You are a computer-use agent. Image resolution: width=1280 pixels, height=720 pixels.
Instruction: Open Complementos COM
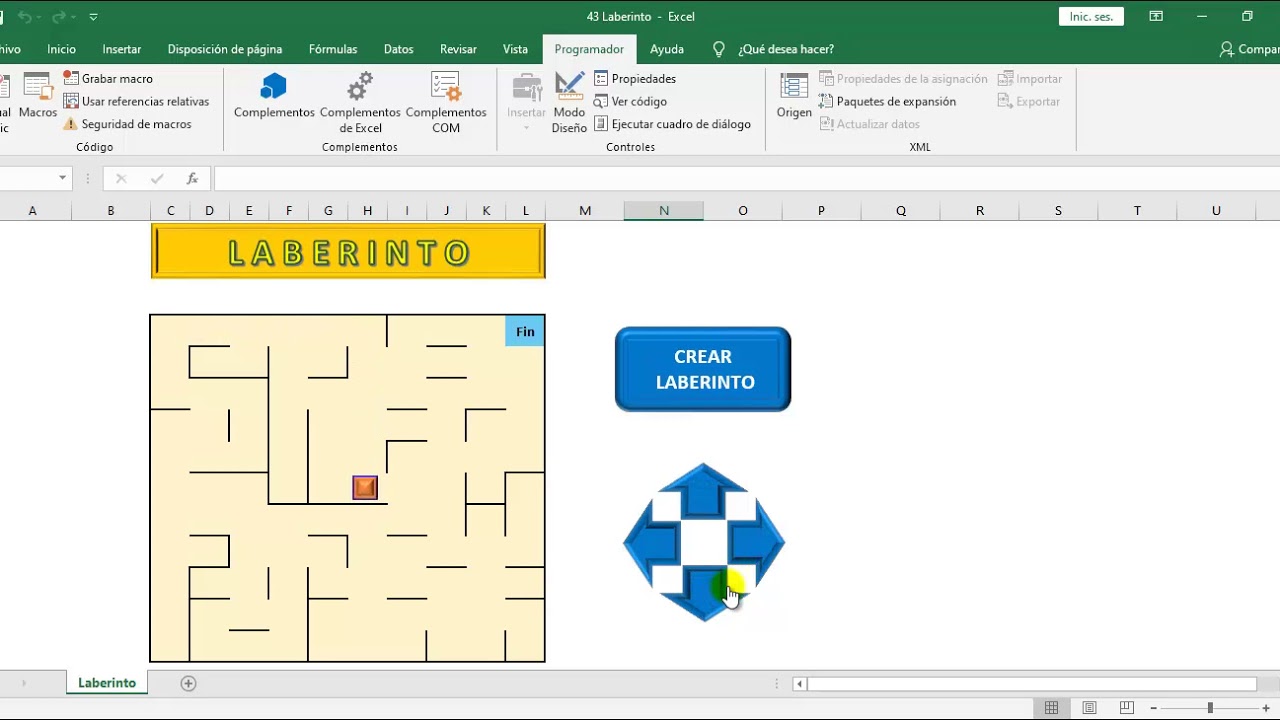tap(446, 103)
